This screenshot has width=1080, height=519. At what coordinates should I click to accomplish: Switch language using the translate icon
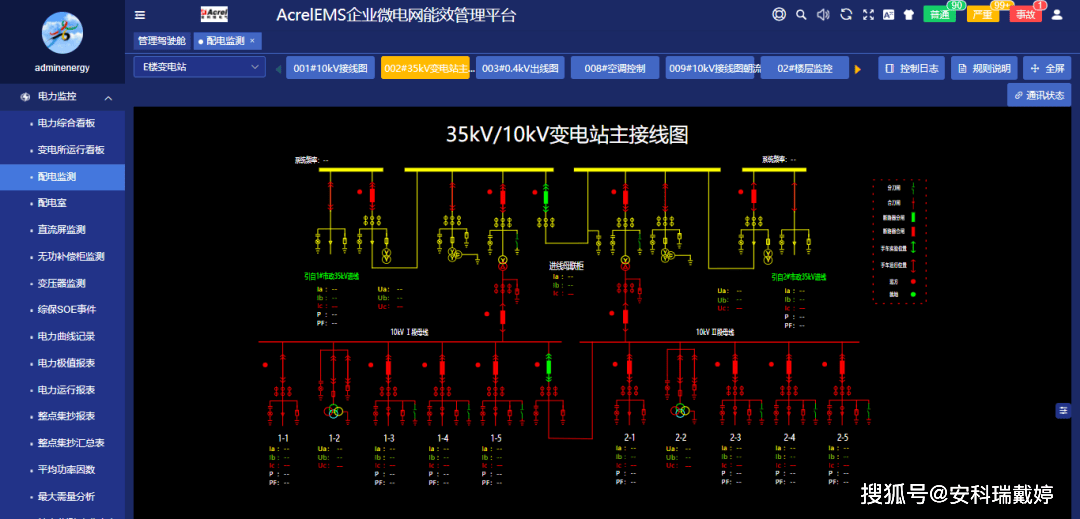(889, 14)
